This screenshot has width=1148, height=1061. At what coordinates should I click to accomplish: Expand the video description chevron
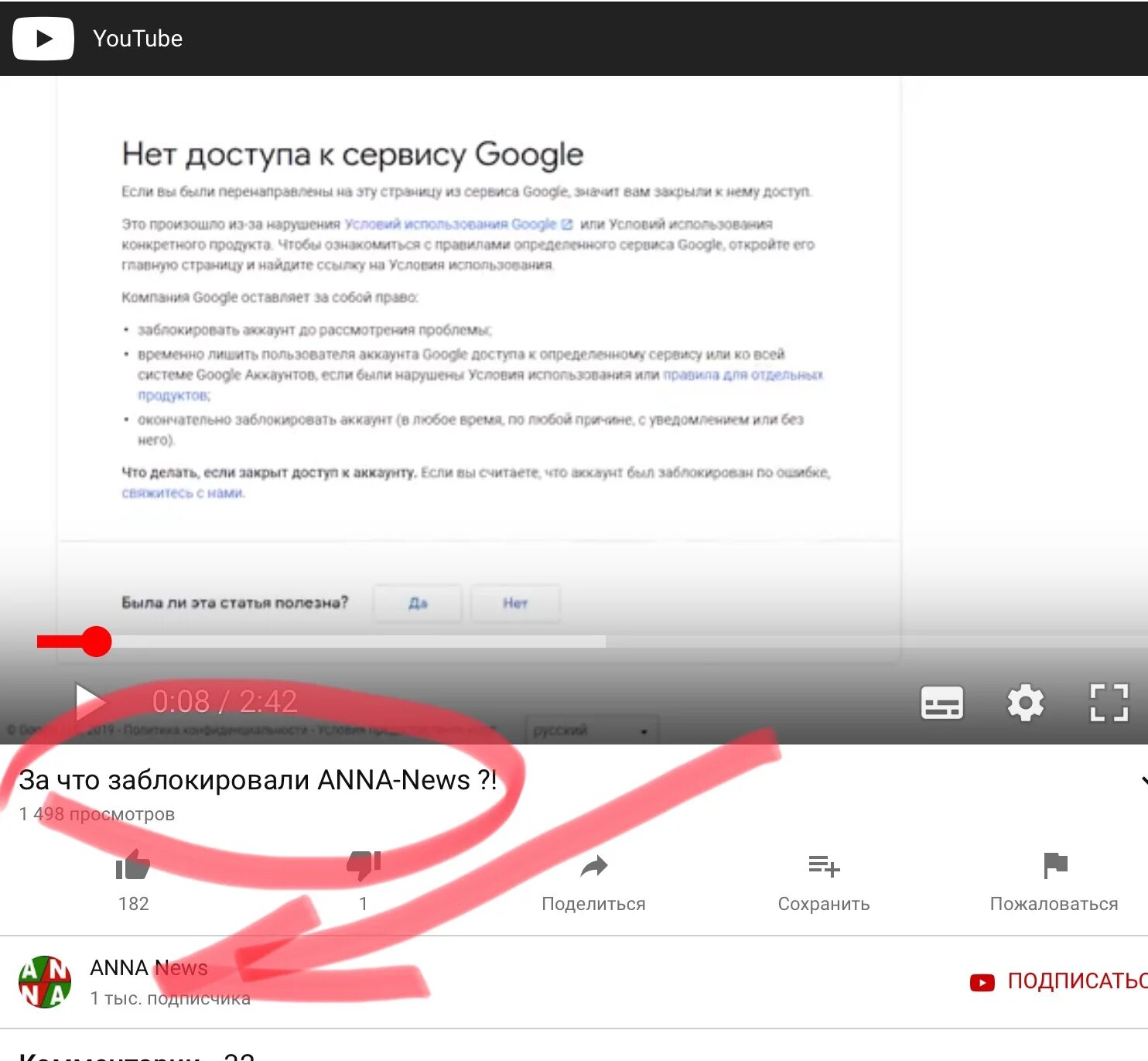1143,780
